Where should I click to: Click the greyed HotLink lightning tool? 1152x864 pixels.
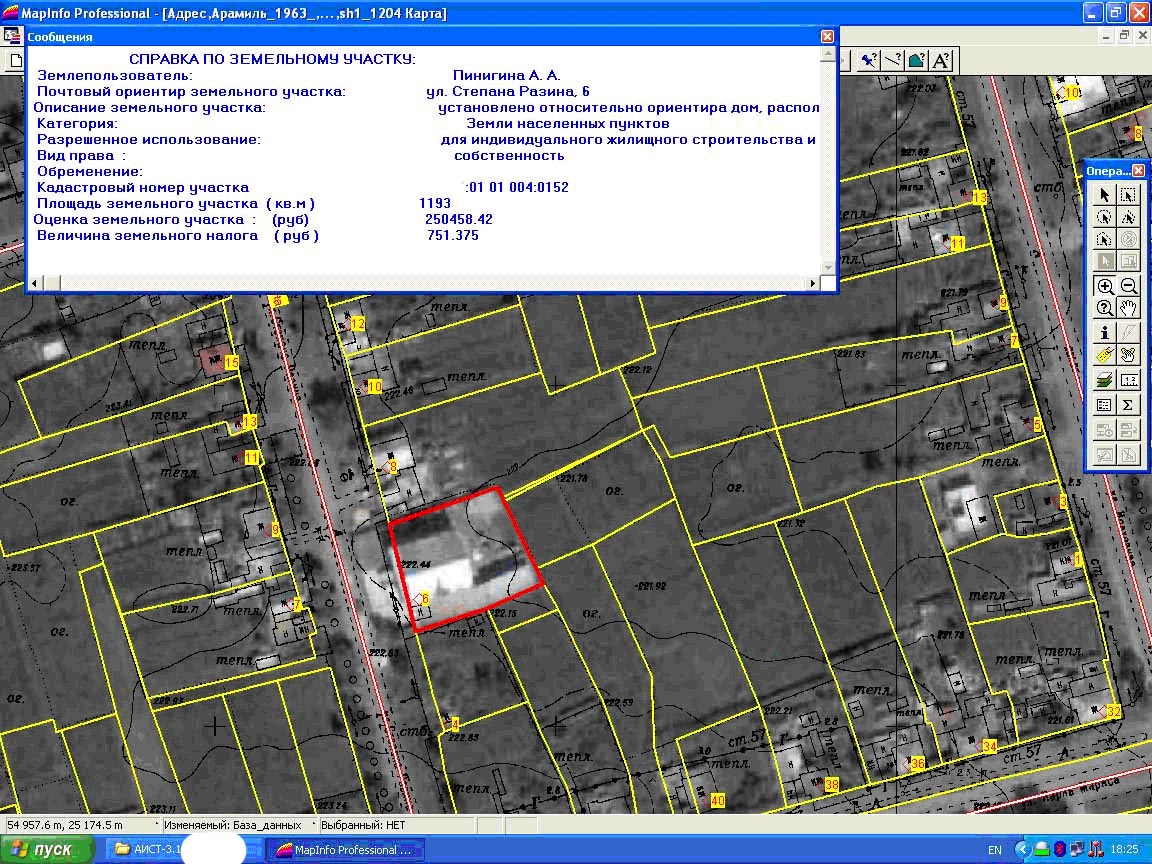click(1128, 333)
